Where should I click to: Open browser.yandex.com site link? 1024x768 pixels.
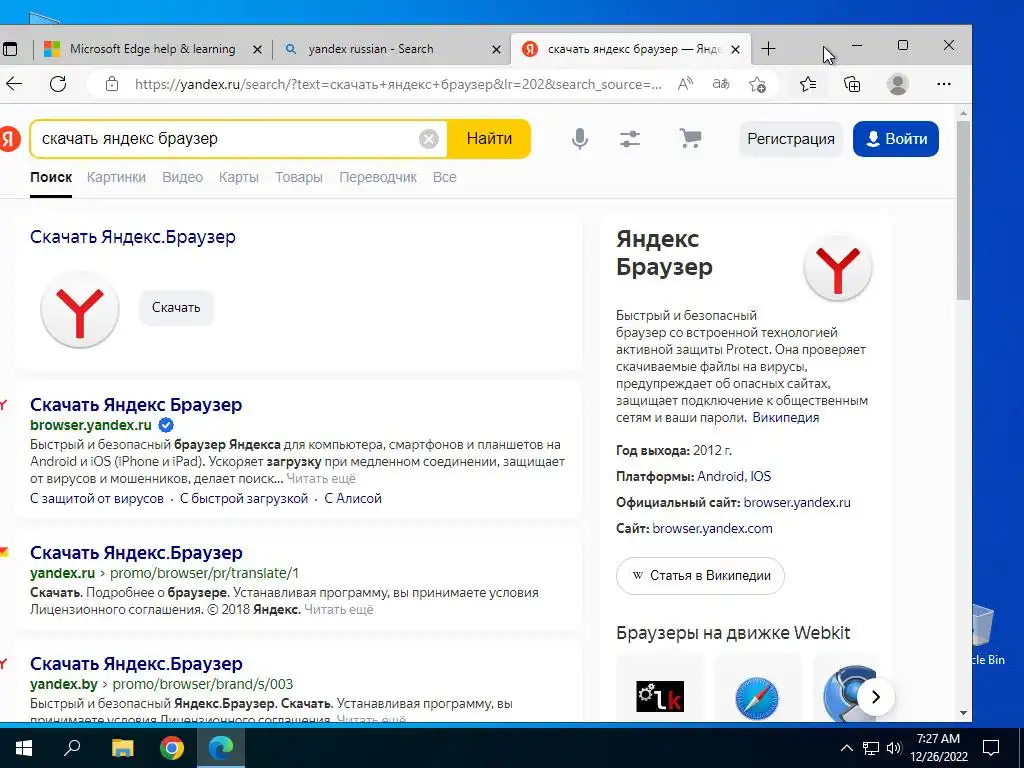[712, 528]
